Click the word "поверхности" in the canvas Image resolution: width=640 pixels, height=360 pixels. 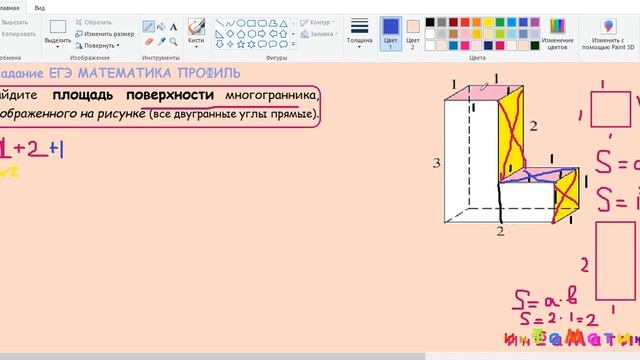click(x=170, y=95)
